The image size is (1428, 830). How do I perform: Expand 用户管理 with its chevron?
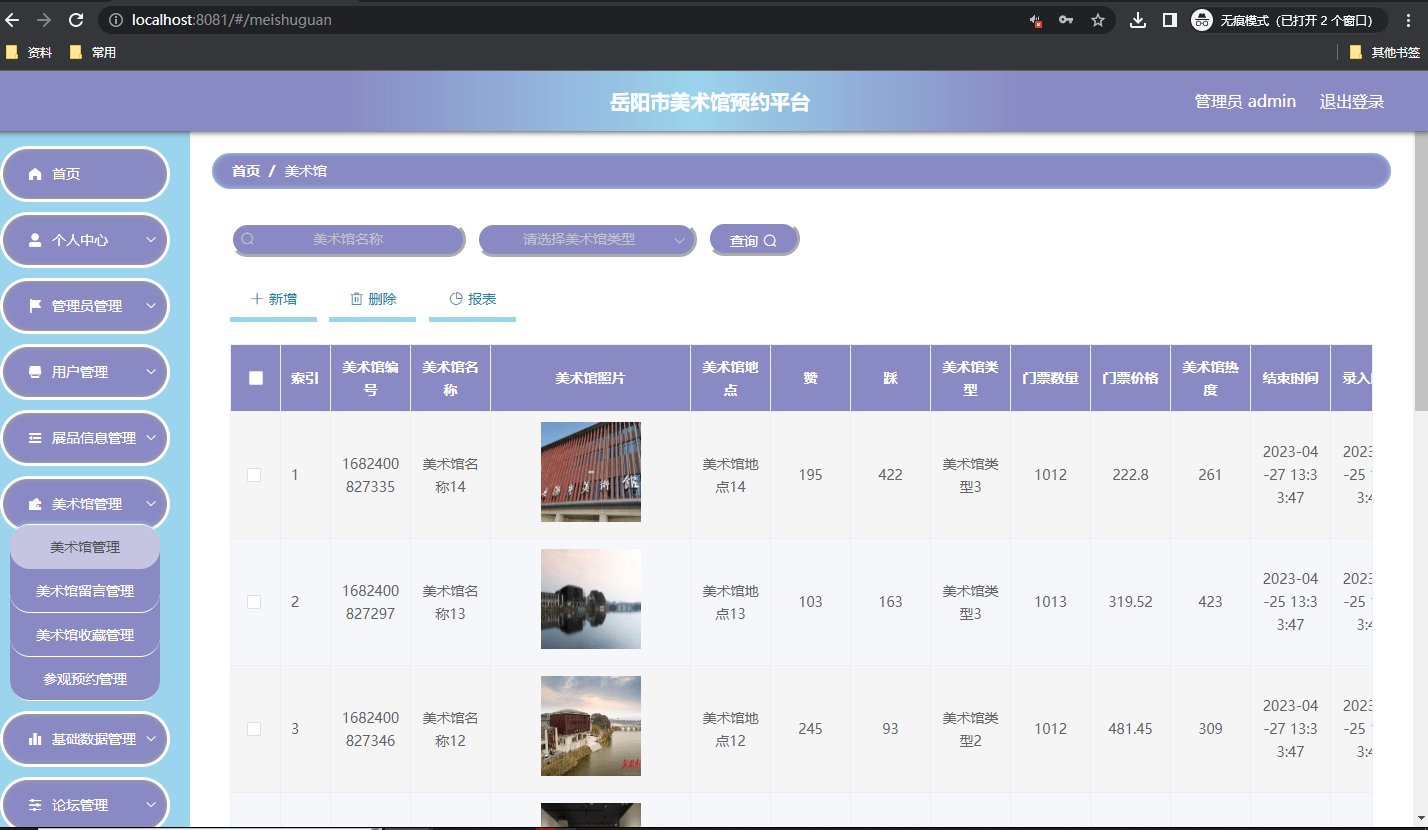pos(151,372)
